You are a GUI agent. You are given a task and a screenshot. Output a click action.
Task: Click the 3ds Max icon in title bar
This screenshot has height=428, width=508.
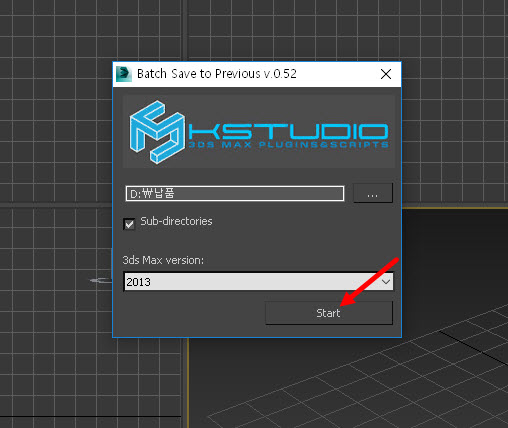coord(124,74)
